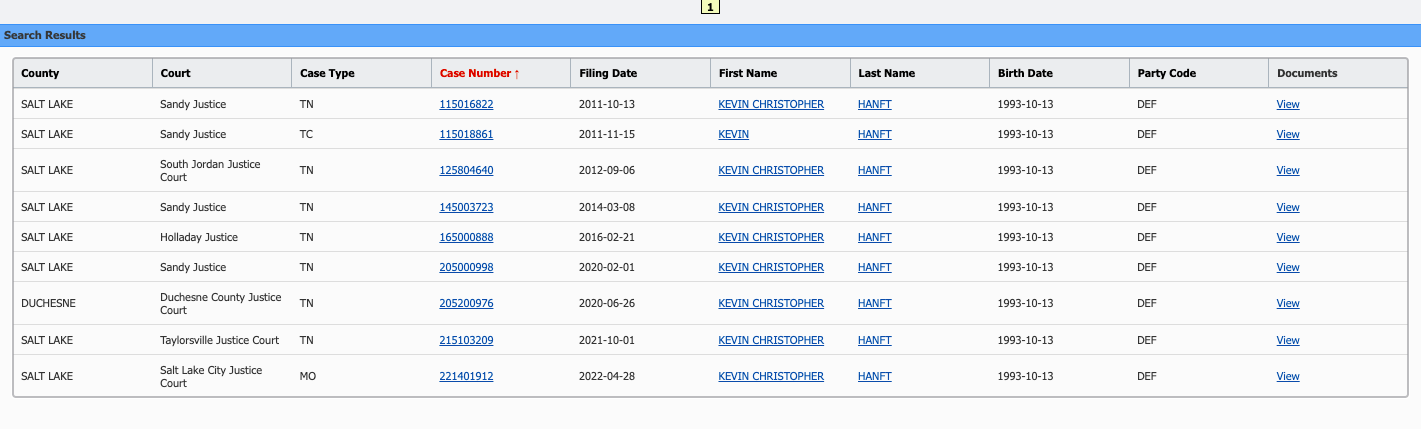Click the Taylorsville Justice Court cell
Viewport: 1421px width, 429px height.
(x=220, y=340)
